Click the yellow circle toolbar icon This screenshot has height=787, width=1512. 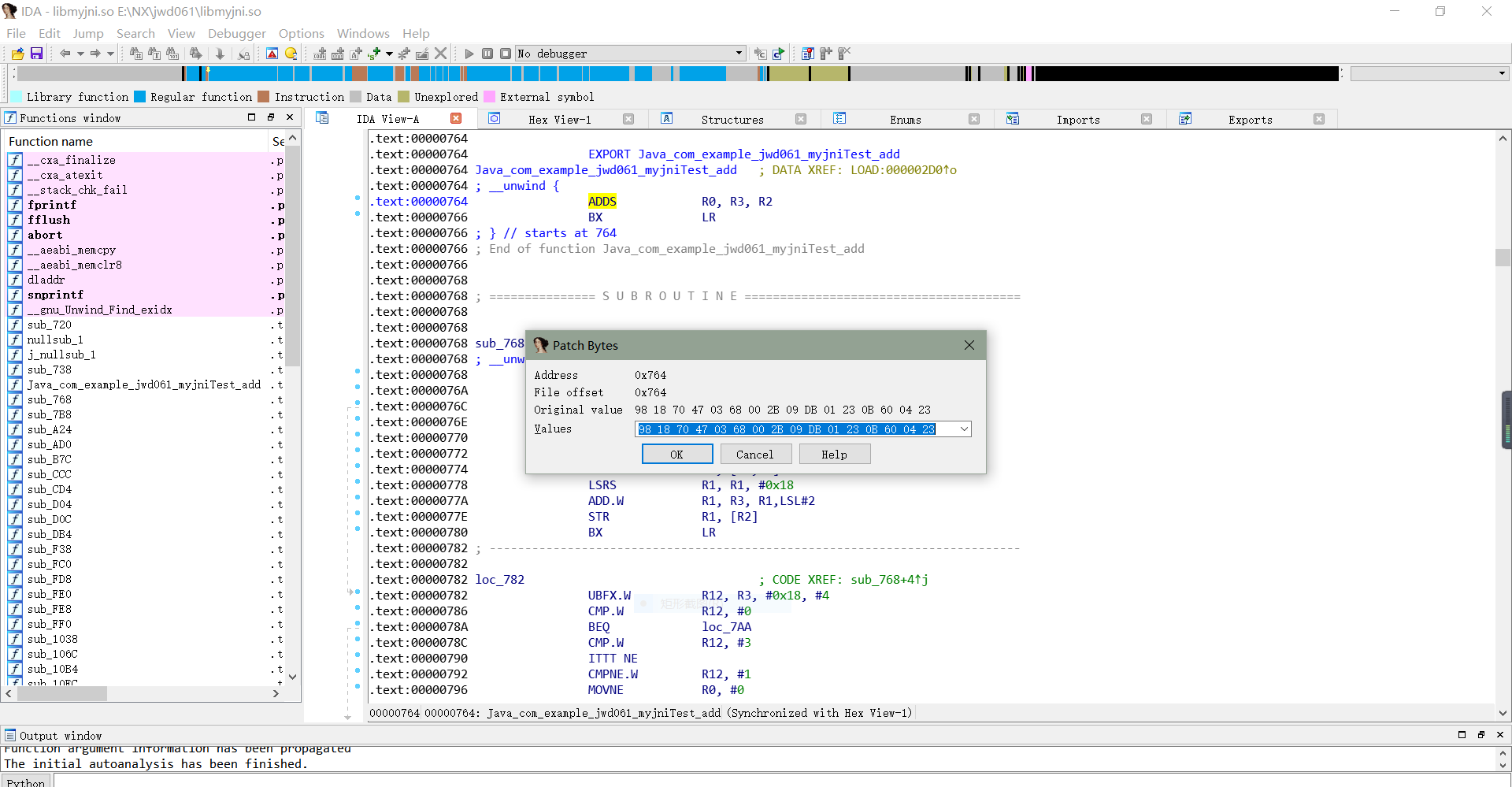click(291, 54)
